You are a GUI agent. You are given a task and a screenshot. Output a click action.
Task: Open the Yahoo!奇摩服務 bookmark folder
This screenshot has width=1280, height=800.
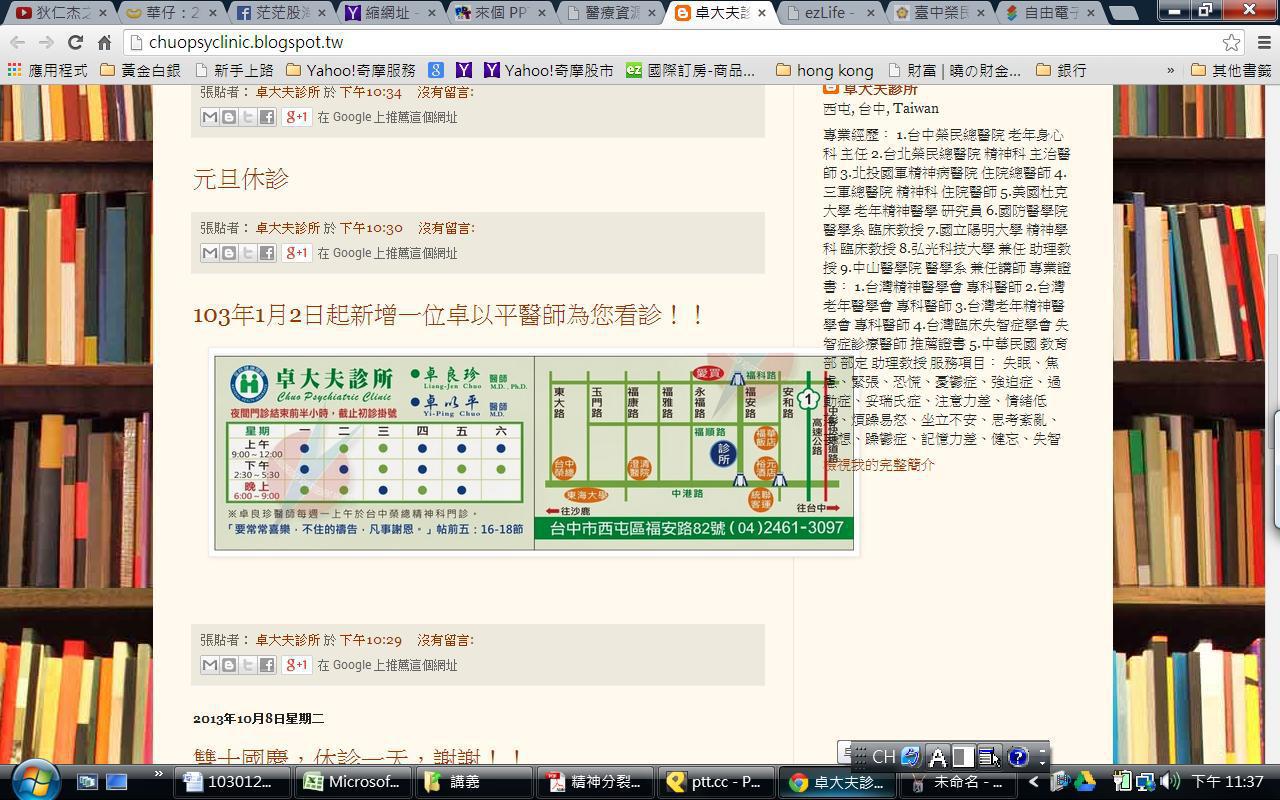pos(350,70)
